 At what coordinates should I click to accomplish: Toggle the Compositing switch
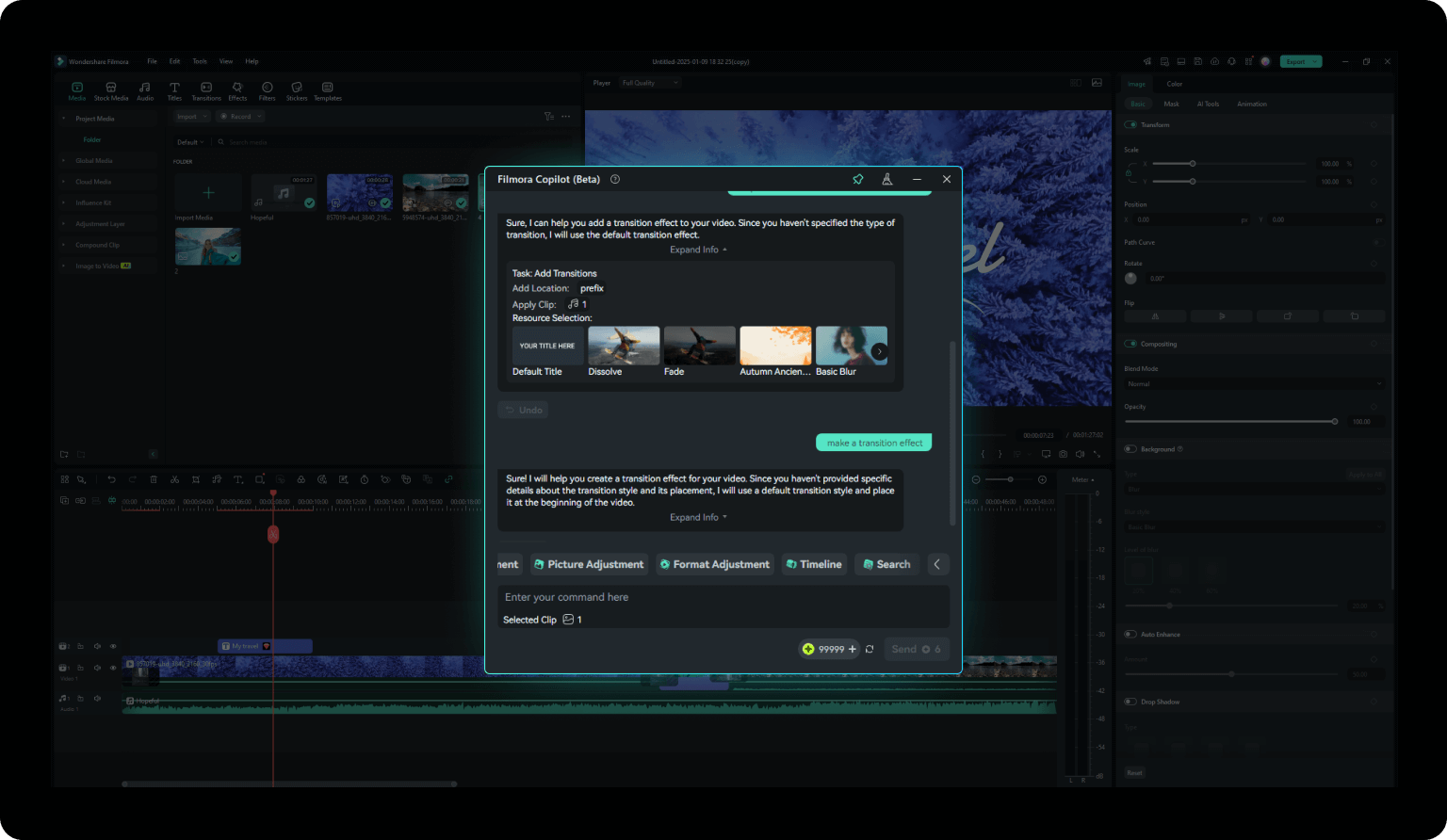click(x=1130, y=344)
